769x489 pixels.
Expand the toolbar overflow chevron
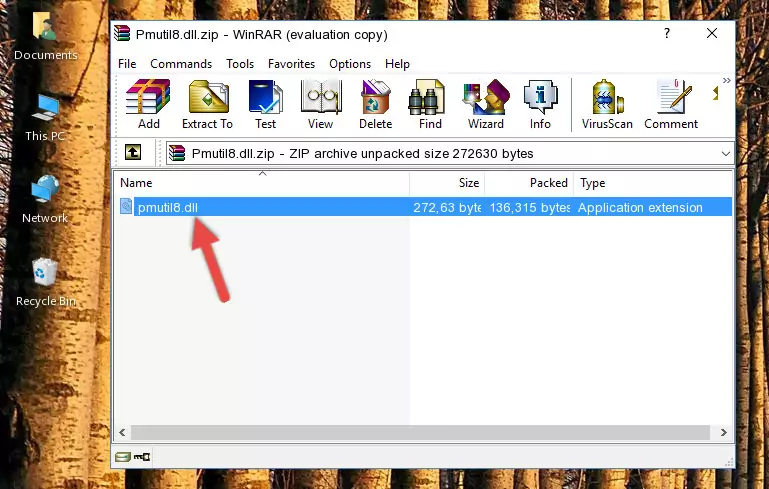click(x=726, y=81)
